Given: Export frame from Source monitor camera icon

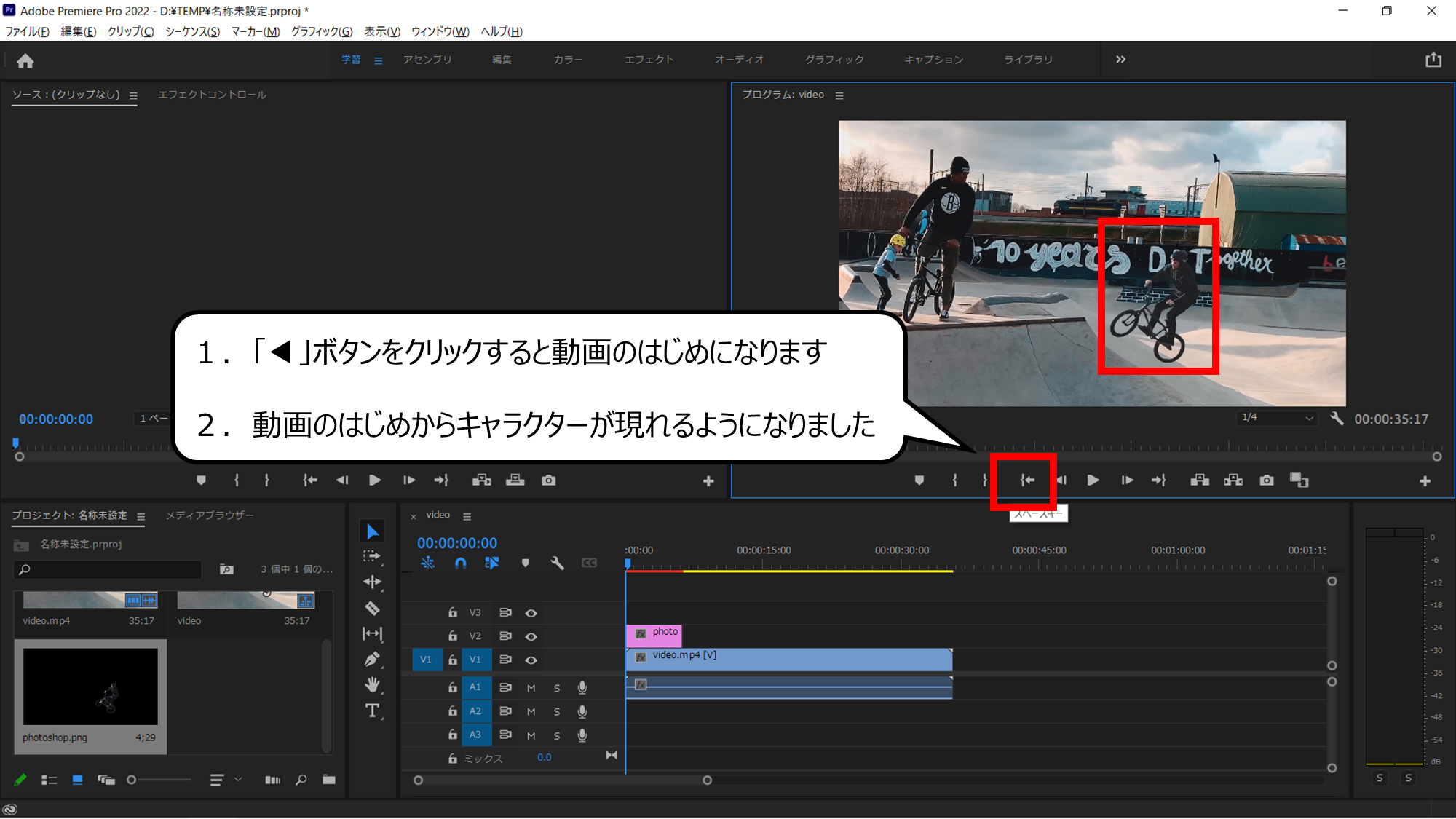Looking at the screenshot, I should [549, 480].
